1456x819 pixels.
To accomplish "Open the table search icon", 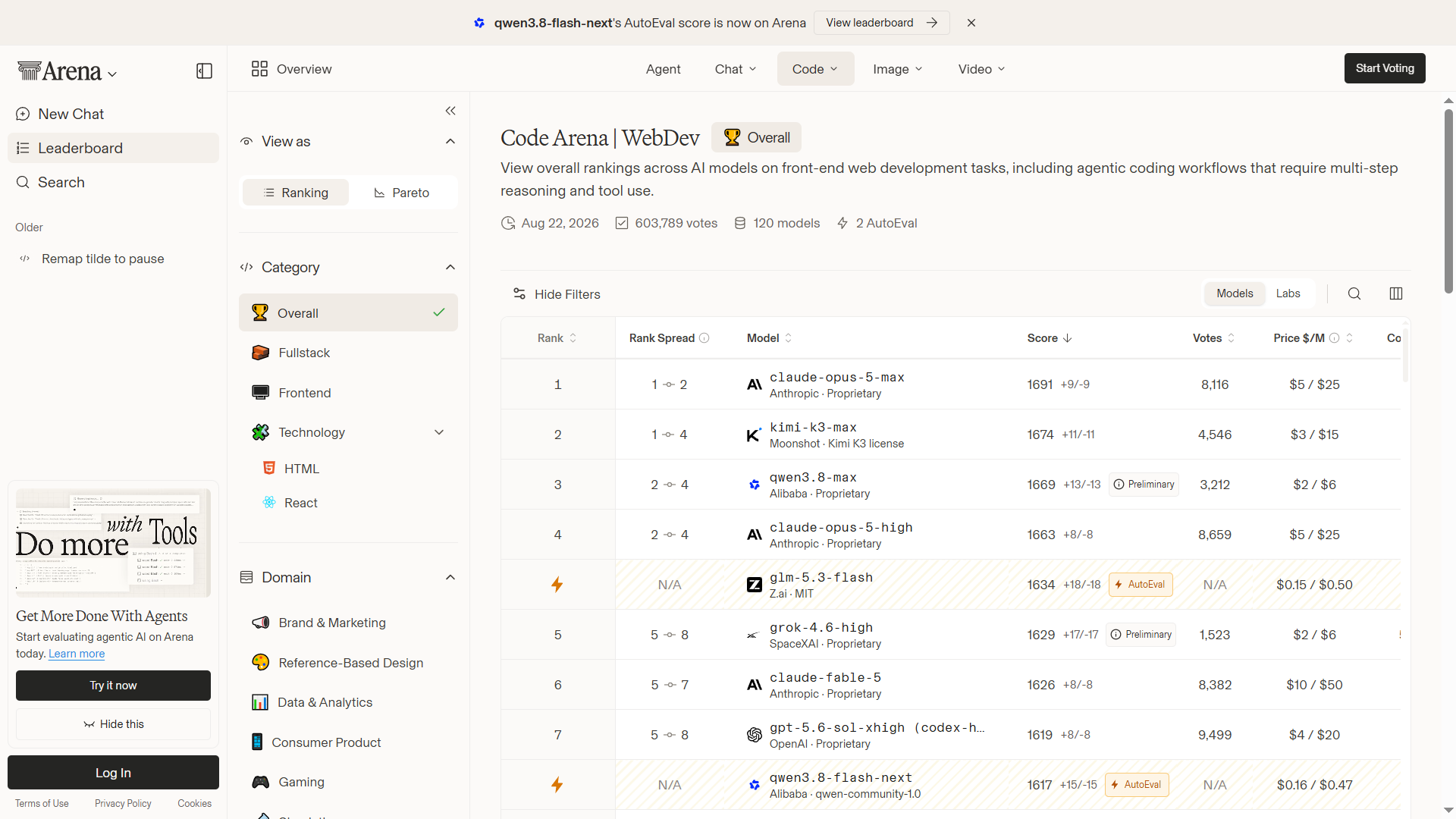I will (x=1354, y=293).
